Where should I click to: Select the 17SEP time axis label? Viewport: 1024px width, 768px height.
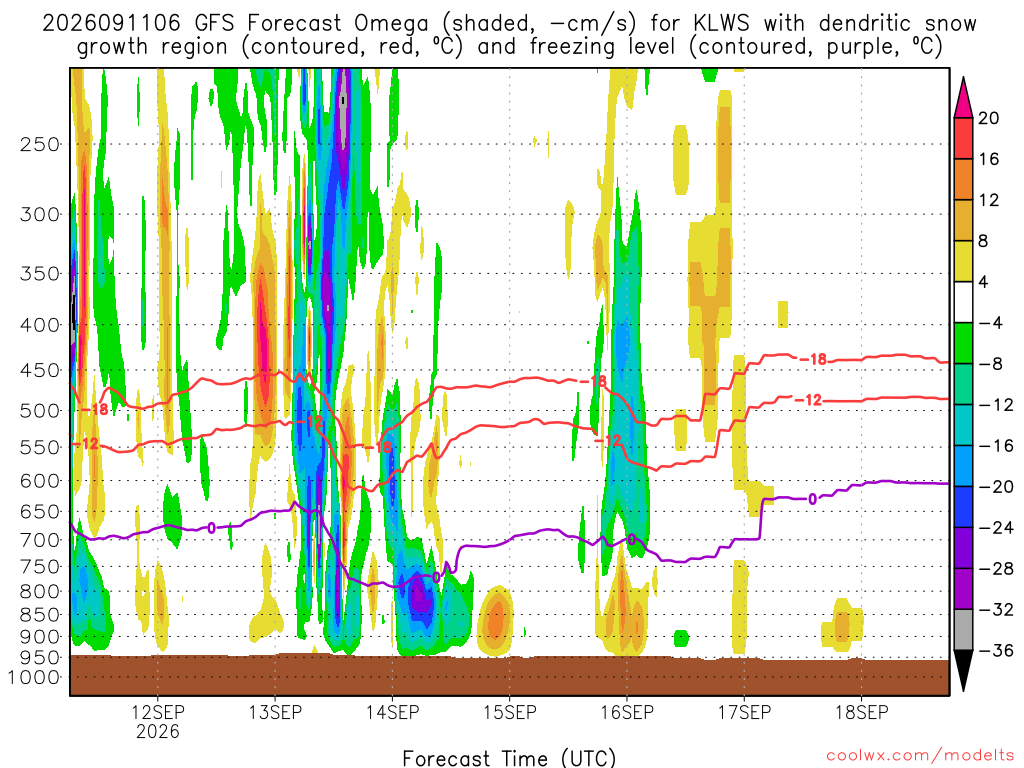[x=744, y=712]
